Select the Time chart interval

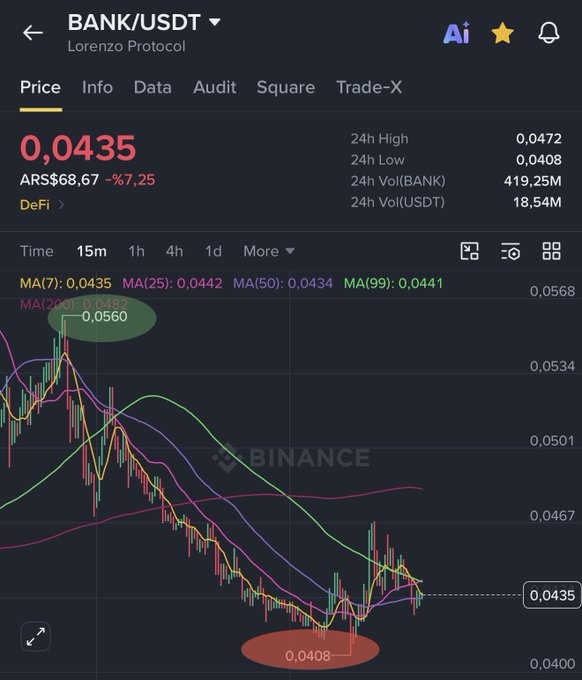pyautogui.click(x=37, y=251)
